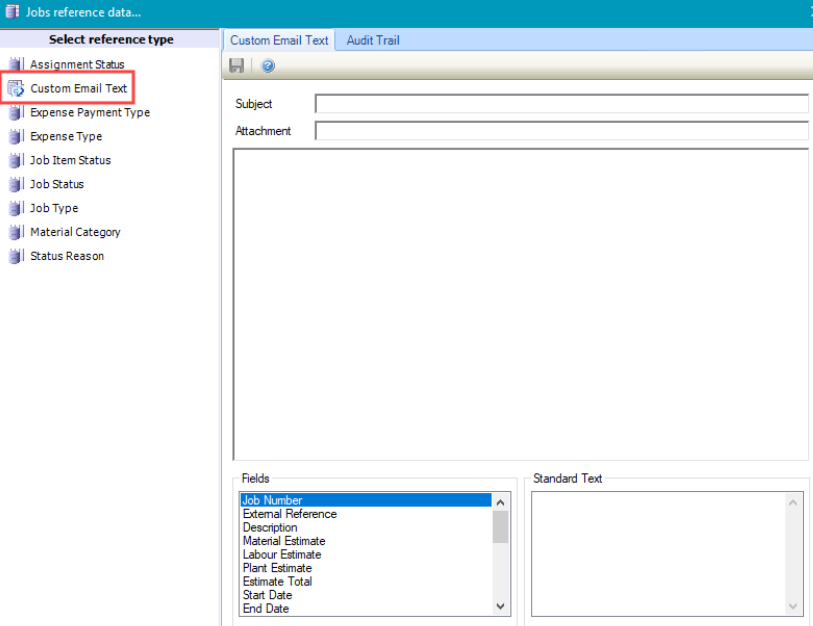The height and width of the screenshot is (626, 813).
Task: Click the Job Item Status icon
Action: (16, 161)
